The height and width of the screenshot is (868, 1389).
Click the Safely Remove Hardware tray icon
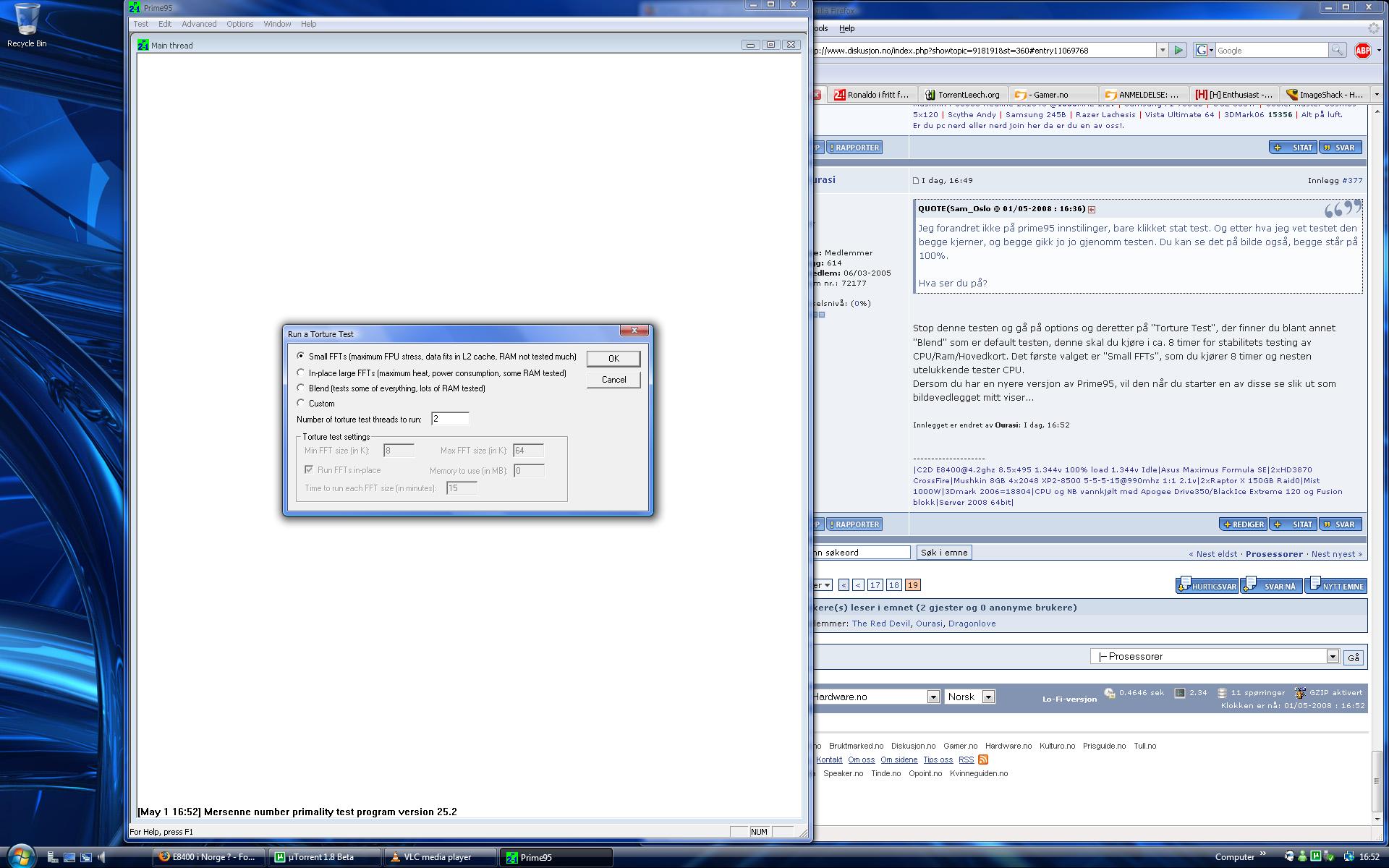[1329, 857]
